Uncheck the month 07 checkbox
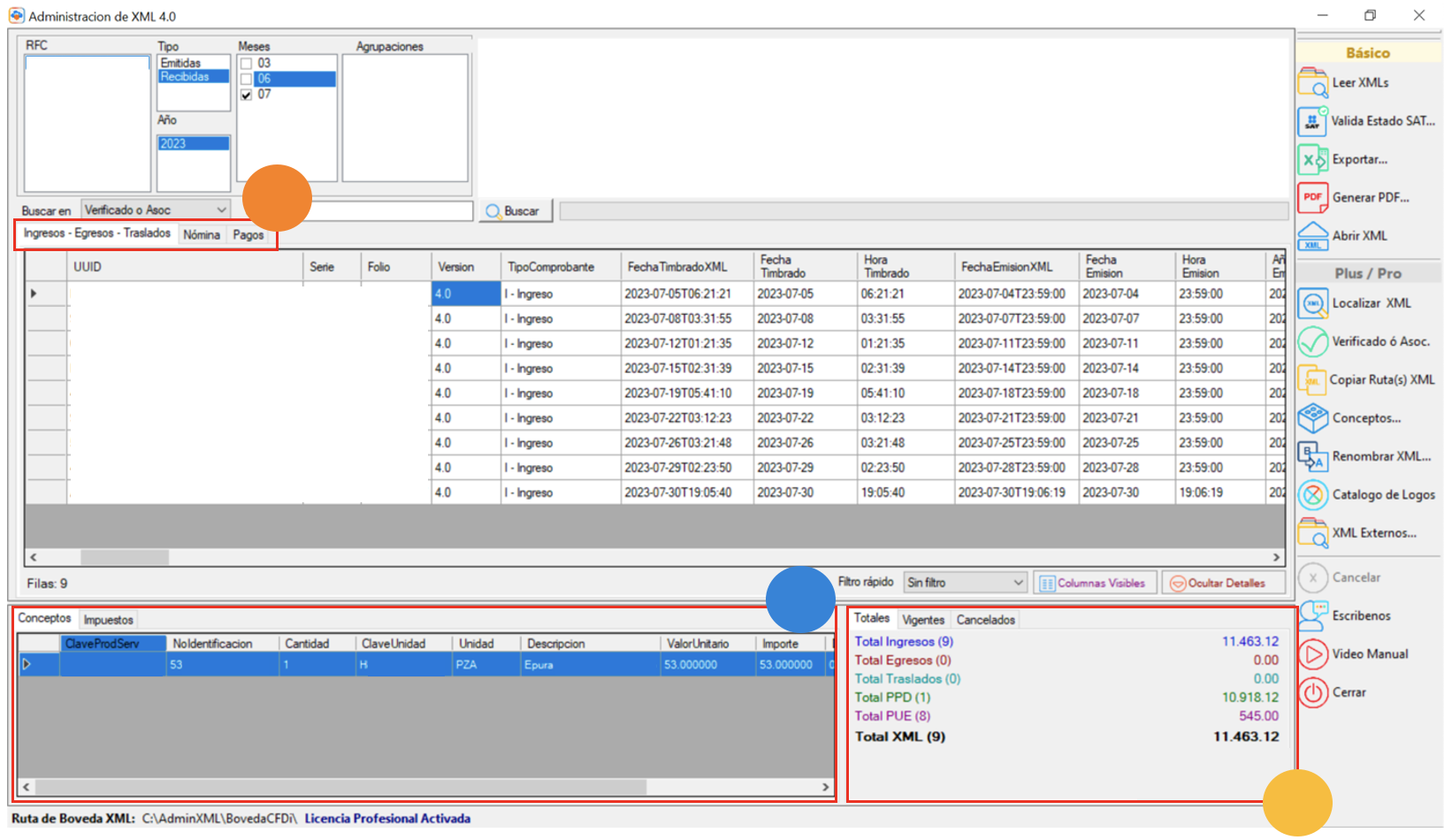Image resolution: width=1452 pixels, height=840 pixels. [x=247, y=95]
